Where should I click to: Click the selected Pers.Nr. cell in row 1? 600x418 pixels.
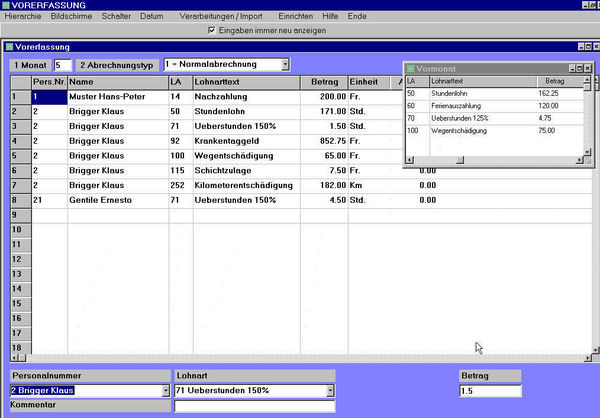point(49,97)
